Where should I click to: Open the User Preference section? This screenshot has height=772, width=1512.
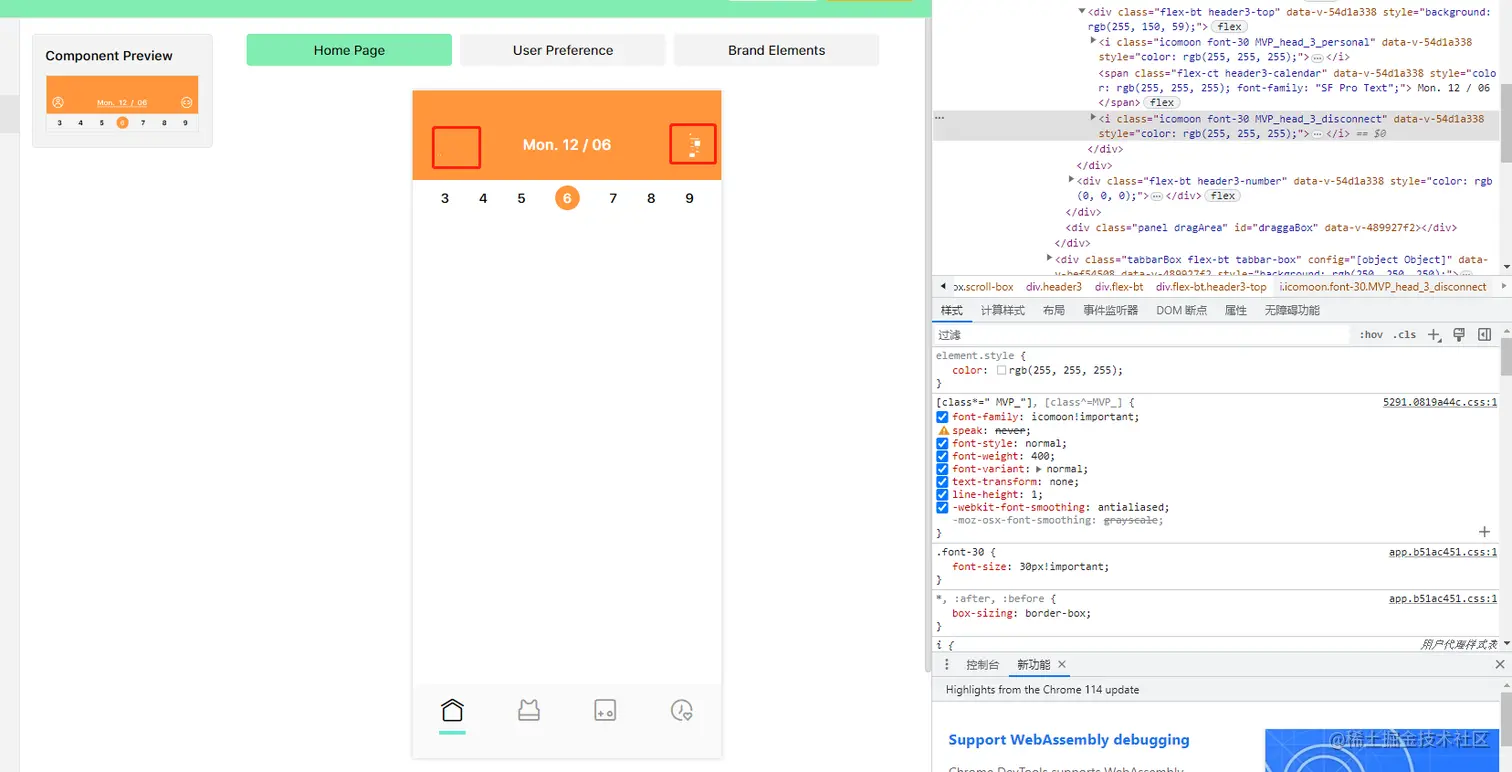(563, 50)
